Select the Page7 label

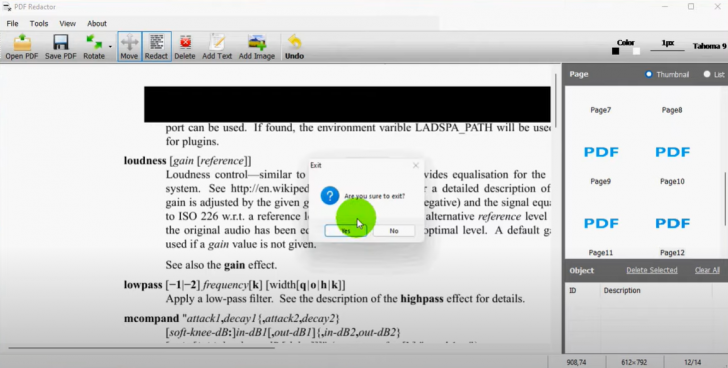point(601,110)
